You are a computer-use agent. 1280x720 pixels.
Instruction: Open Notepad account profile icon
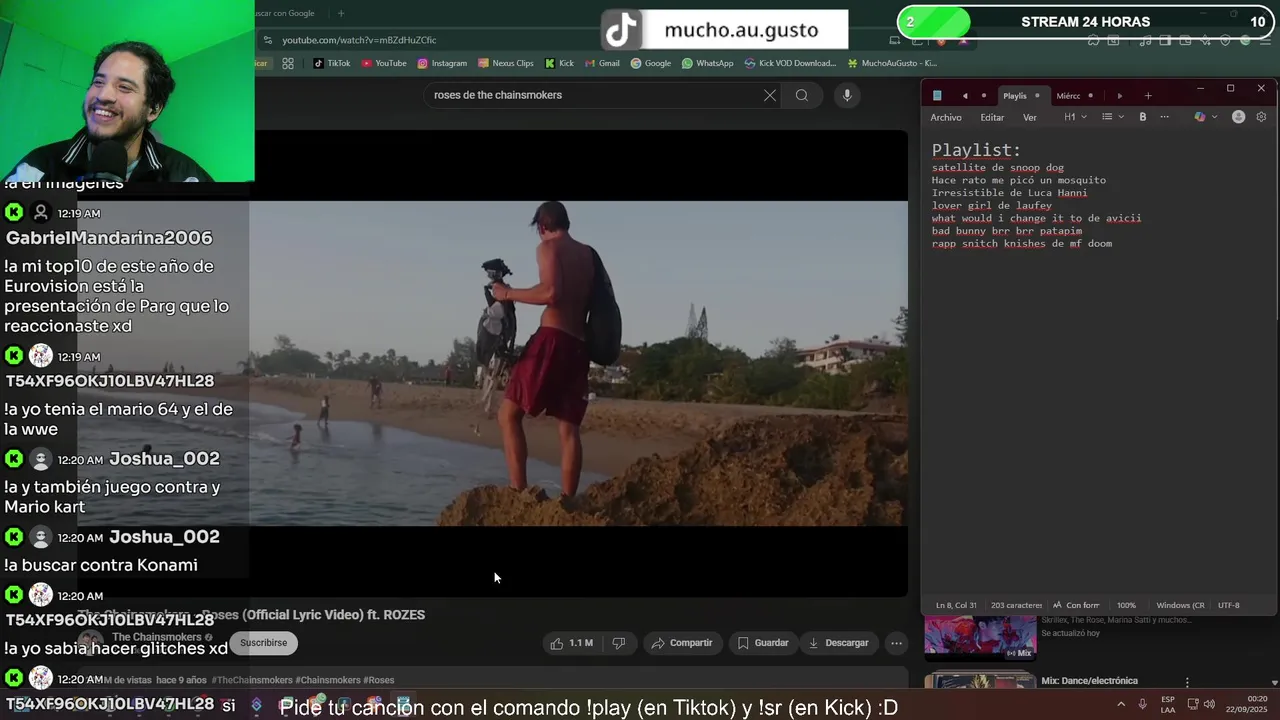coord(1238,117)
